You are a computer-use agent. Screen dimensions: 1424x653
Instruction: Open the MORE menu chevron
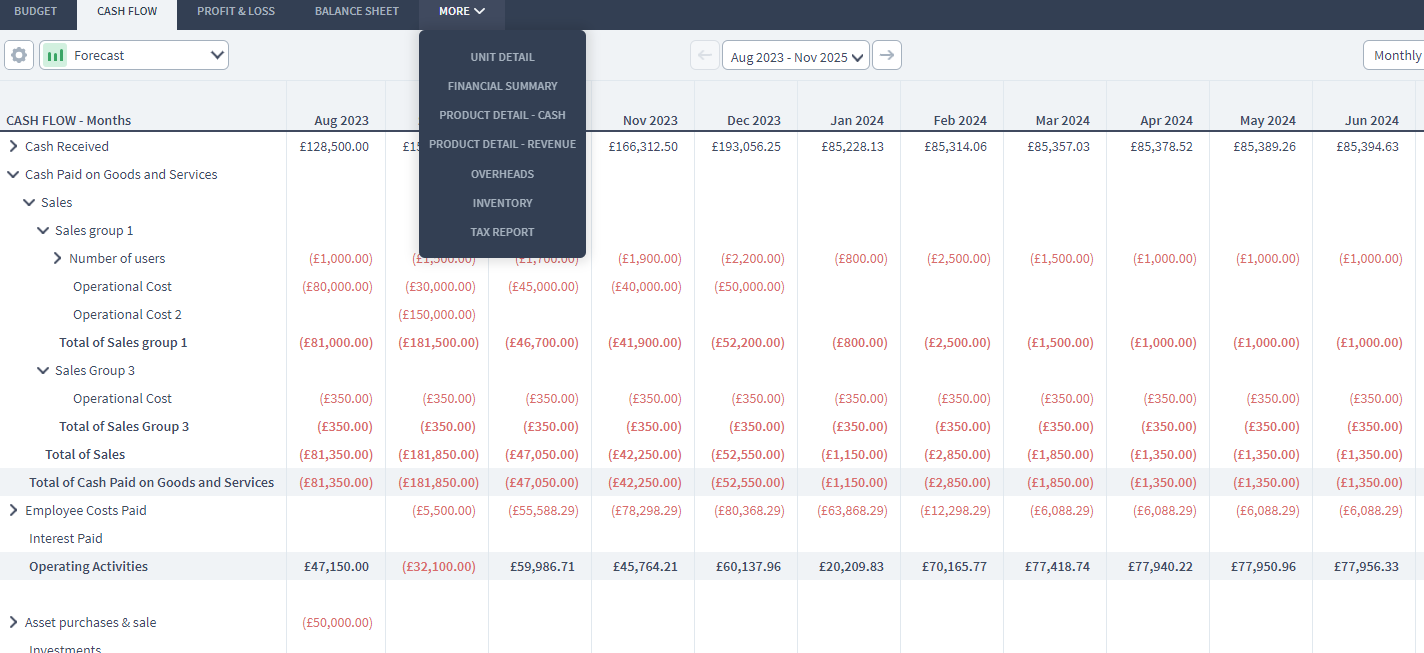point(481,11)
